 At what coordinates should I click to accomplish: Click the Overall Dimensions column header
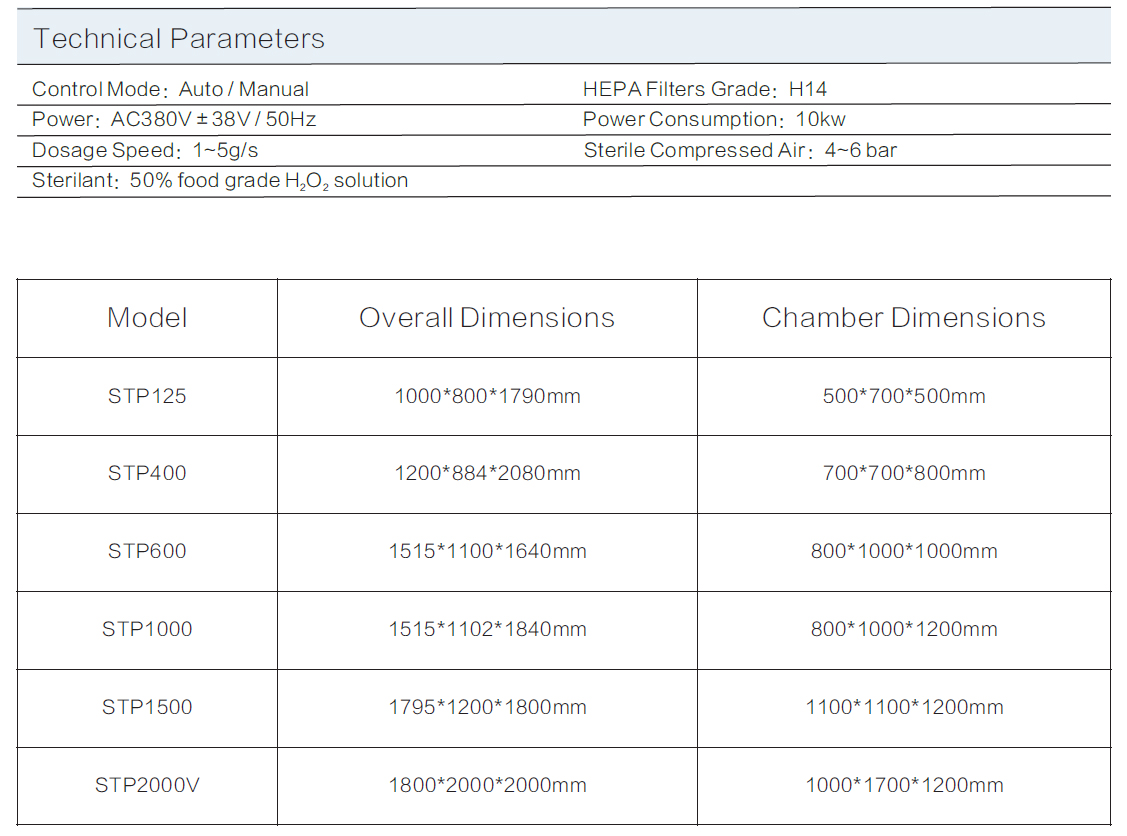pyautogui.click(x=487, y=318)
